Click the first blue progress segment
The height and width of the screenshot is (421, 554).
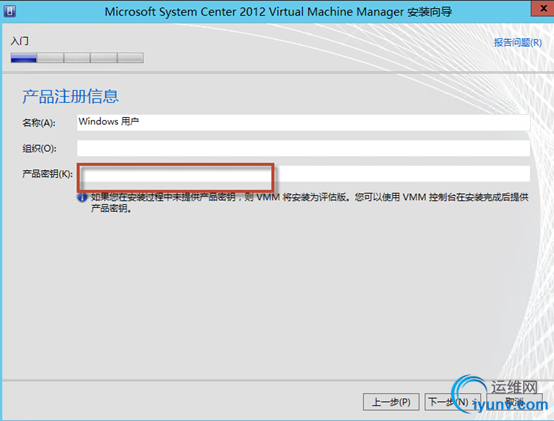(x=24, y=58)
